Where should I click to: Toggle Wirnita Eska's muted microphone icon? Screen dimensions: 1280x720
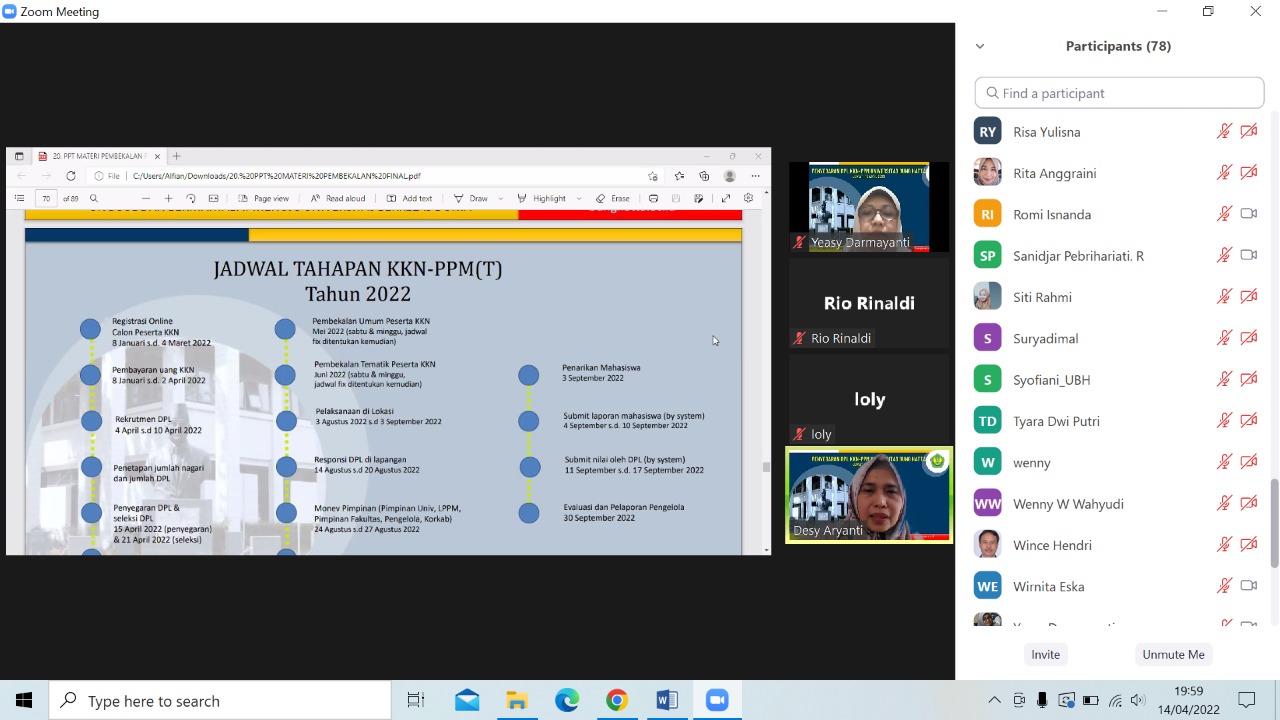click(1223, 586)
